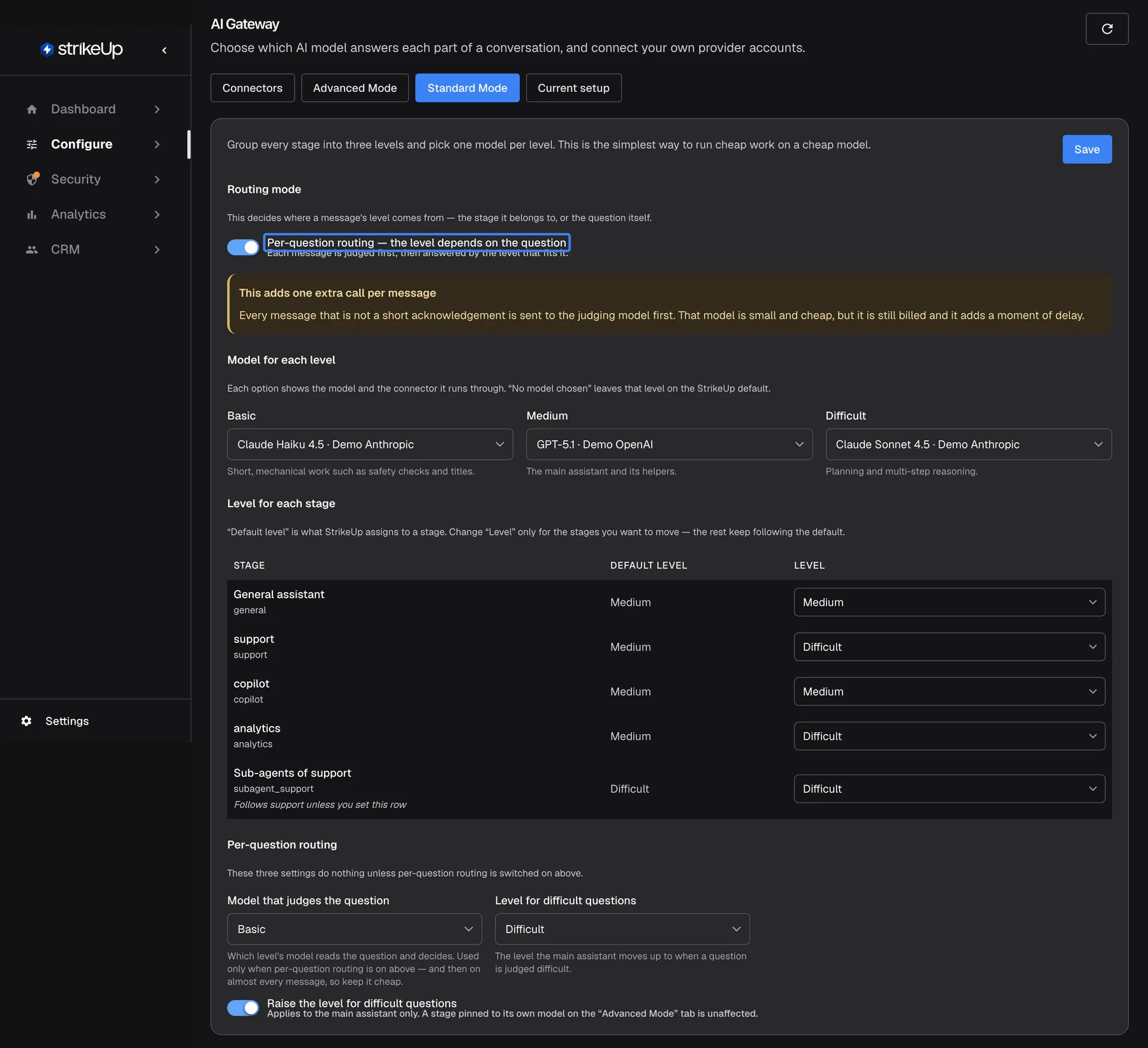Click the CRM people icon
This screenshot has width=1148, height=1048.
coord(32,249)
